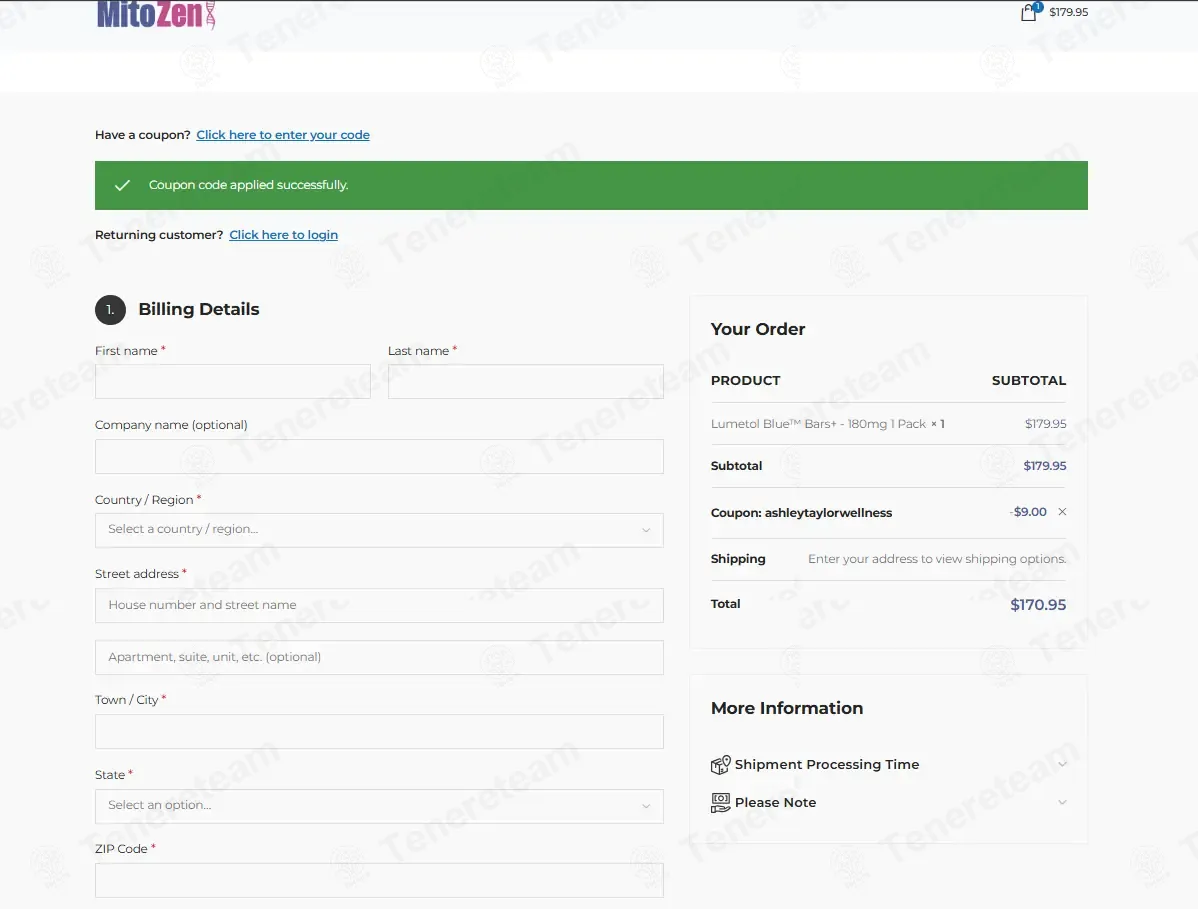
Task: Click the product line price $179.95
Action: (1045, 424)
